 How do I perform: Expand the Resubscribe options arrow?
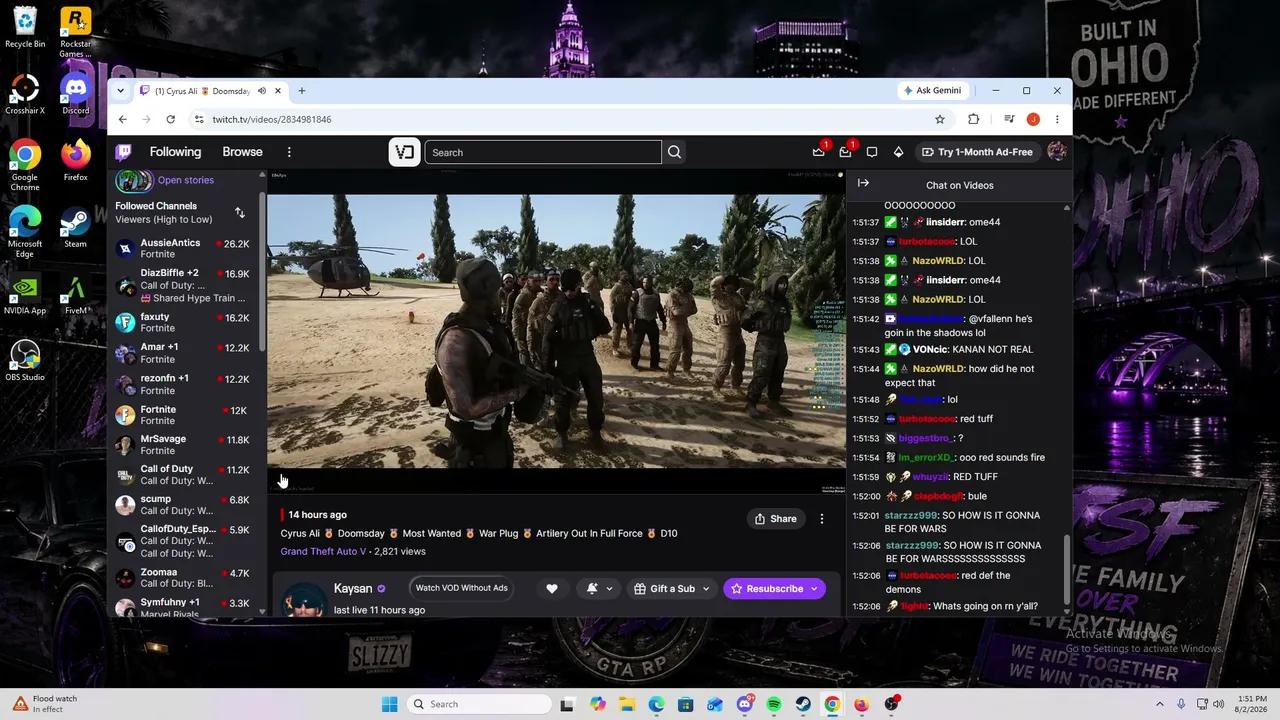(814, 589)
